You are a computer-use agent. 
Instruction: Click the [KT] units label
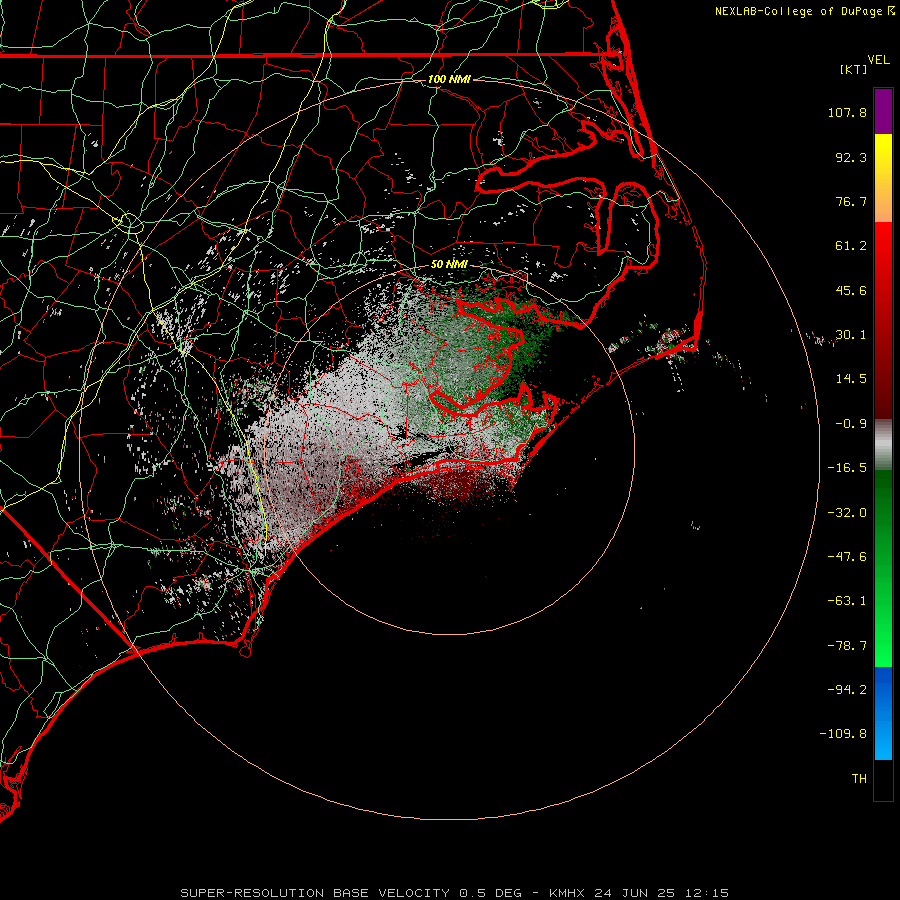854,69
